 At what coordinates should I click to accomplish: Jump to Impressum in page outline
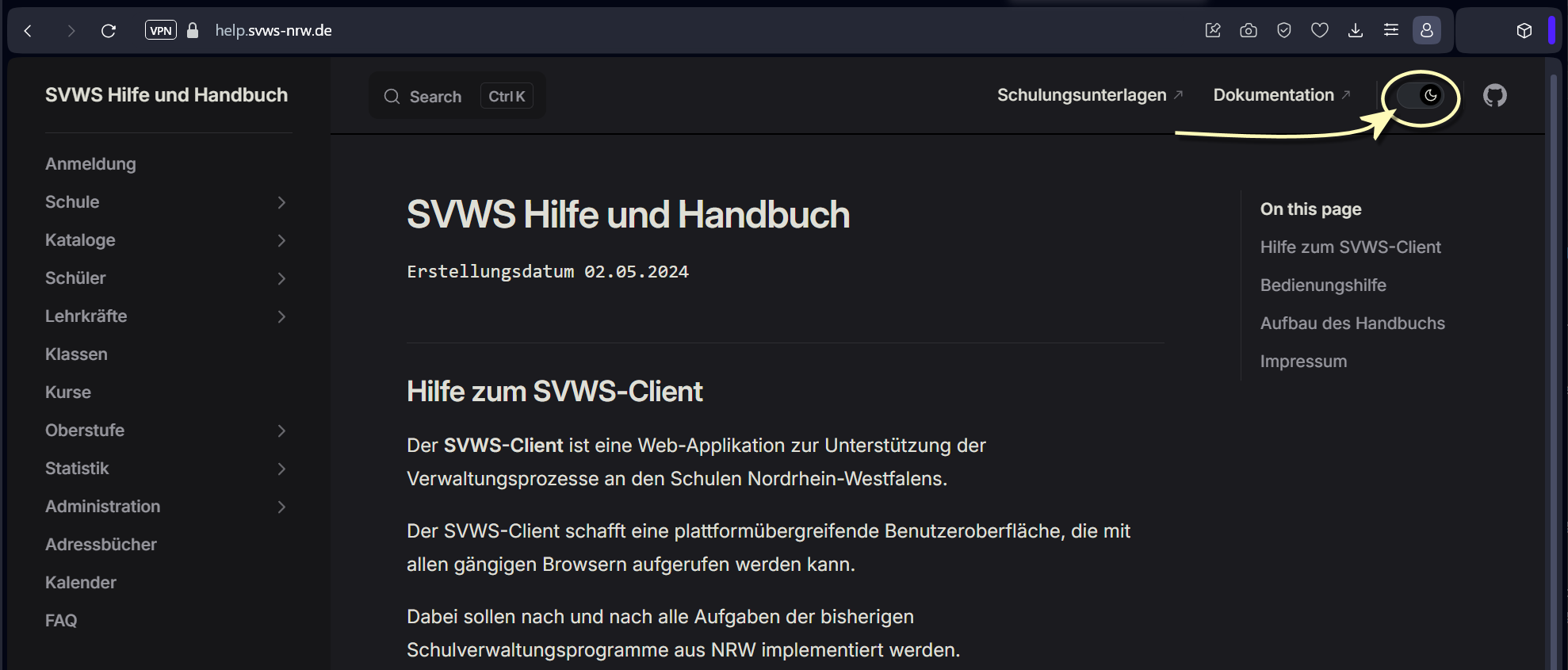1303,362
